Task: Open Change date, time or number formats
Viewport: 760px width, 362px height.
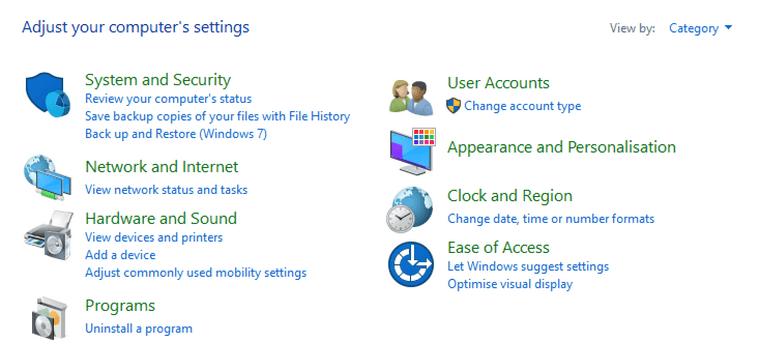Action: 551,219
